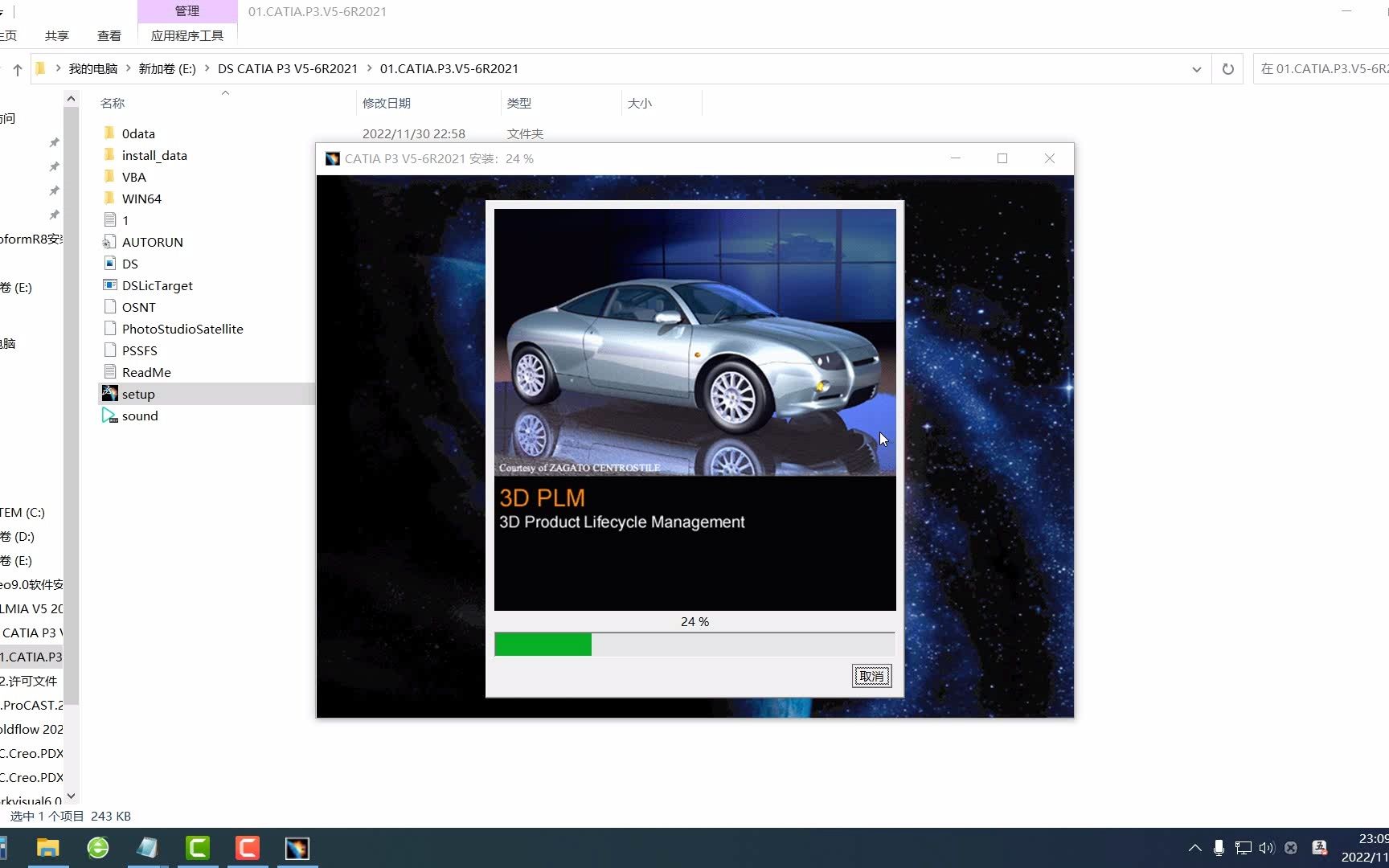Open the 查看 ribbon tab
Image resolution: width=1389 pixels, height=868 pixels.
pyautogui.click(x=109, y=35)
